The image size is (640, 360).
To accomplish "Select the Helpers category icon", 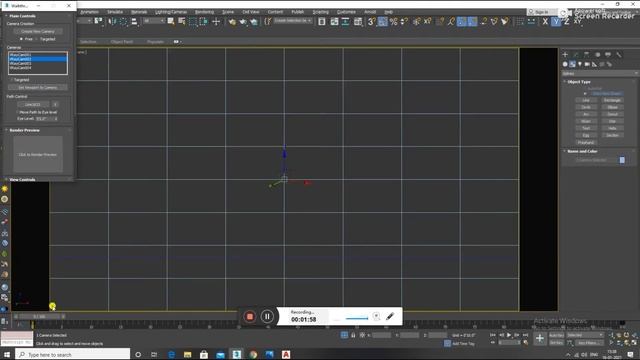I will 595,64.
